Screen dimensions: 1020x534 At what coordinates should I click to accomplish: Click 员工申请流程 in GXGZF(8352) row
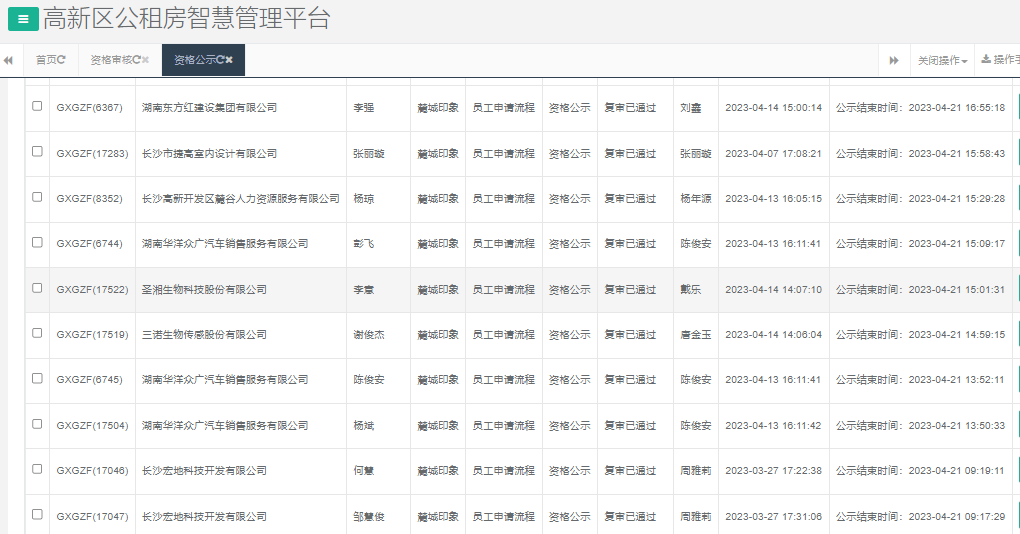(503, 199)
